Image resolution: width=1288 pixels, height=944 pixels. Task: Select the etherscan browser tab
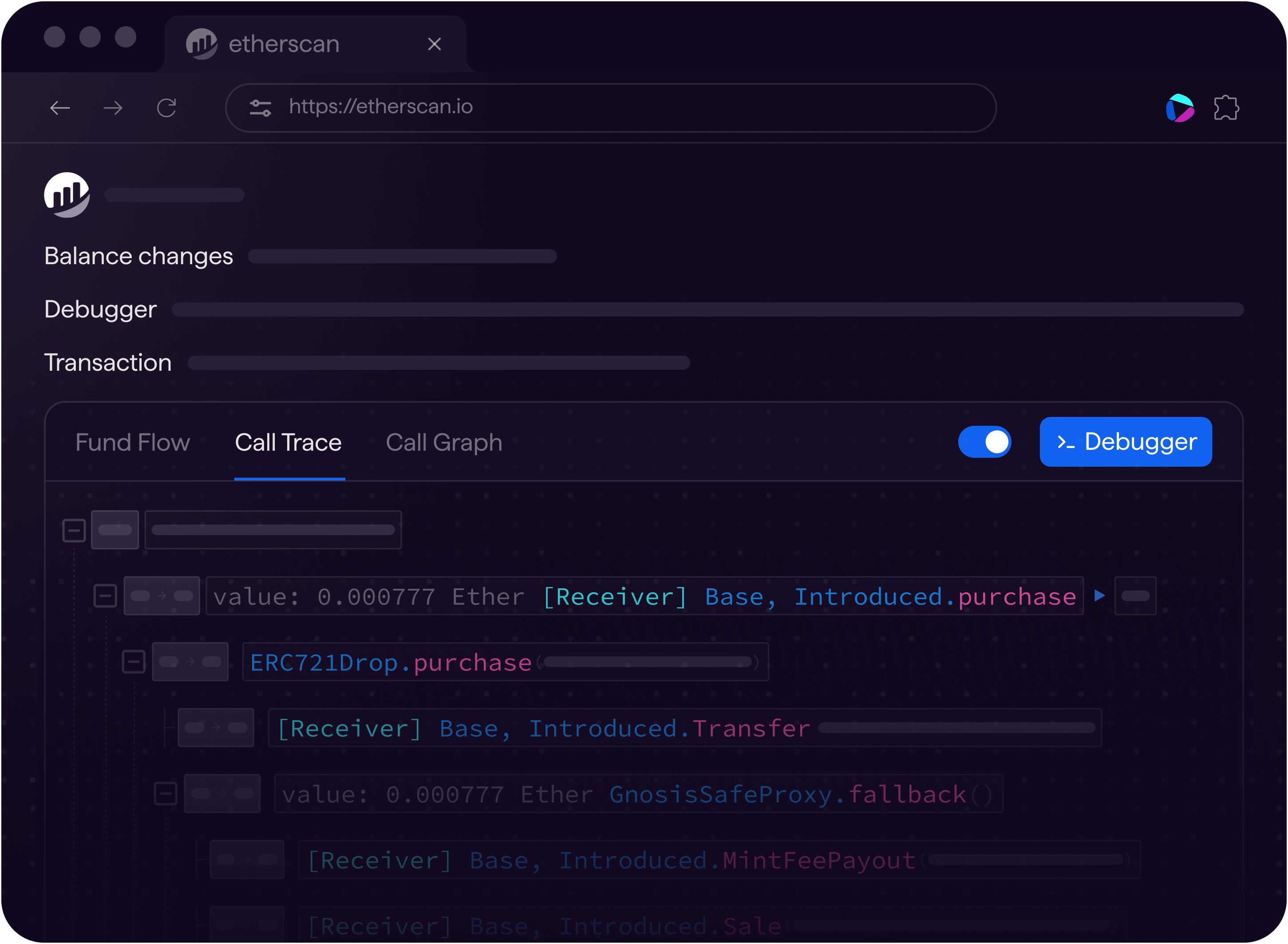pyautogui.click(x=315, y=44)
